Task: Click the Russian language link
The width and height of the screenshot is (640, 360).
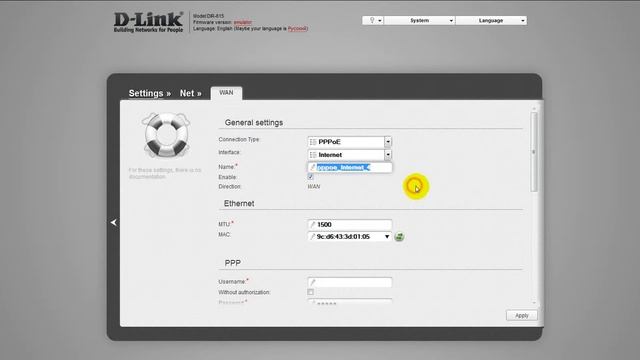Action: pos(298,29)
